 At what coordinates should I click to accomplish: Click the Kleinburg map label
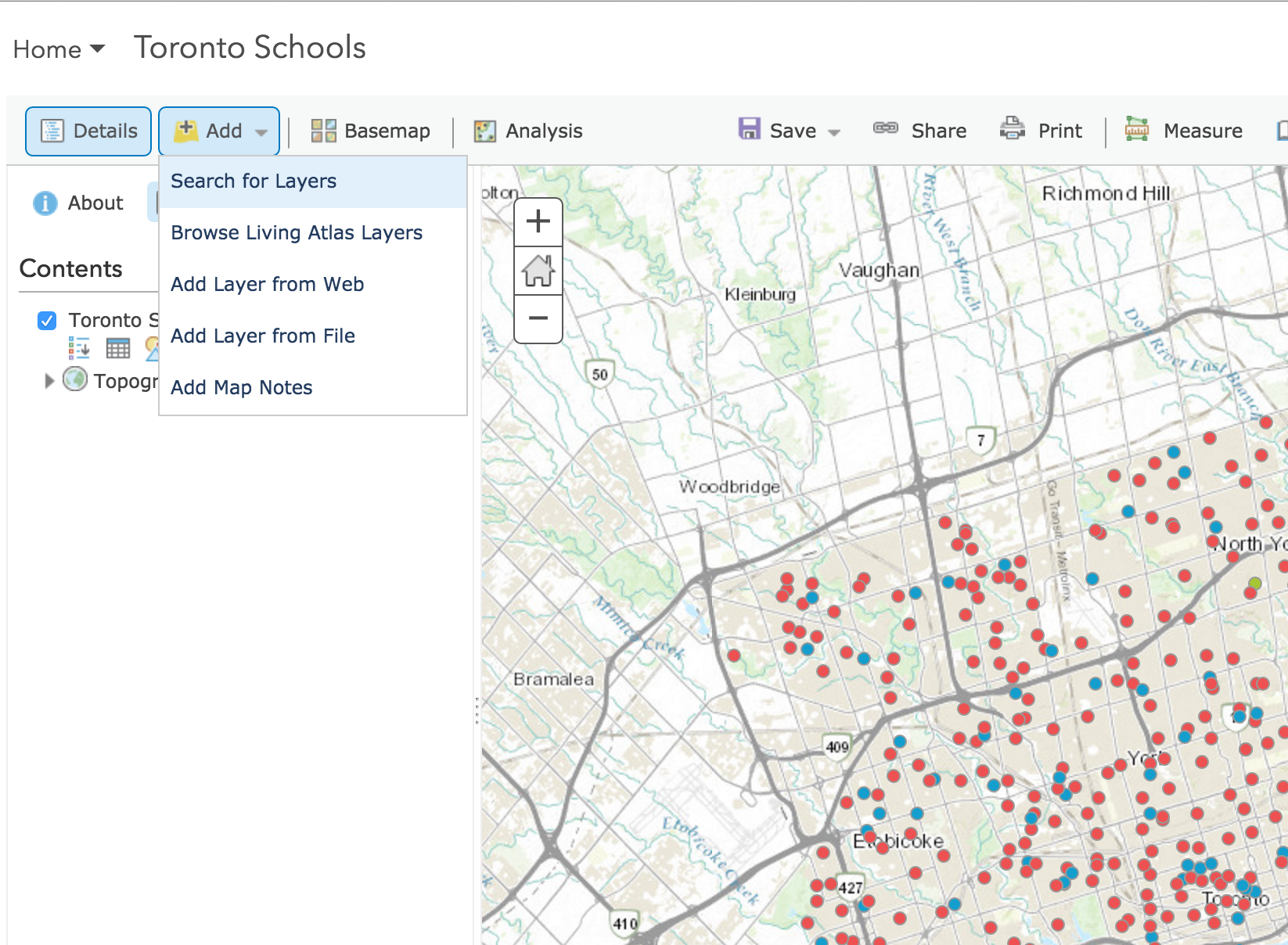point(760,295)
